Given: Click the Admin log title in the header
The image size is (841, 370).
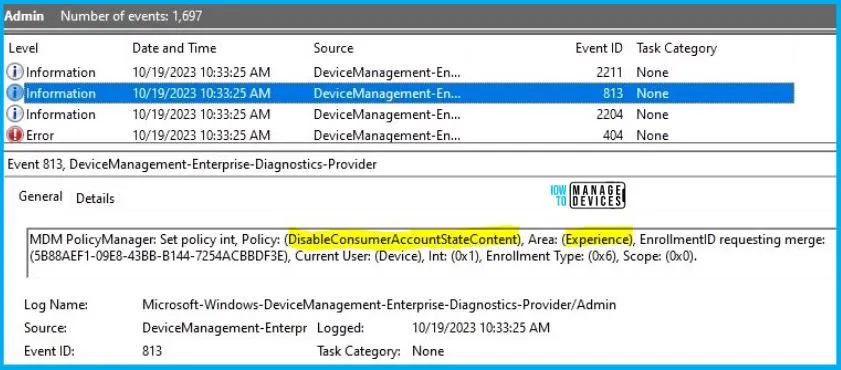Looking at the screenshot, I should tap(24, 17).
